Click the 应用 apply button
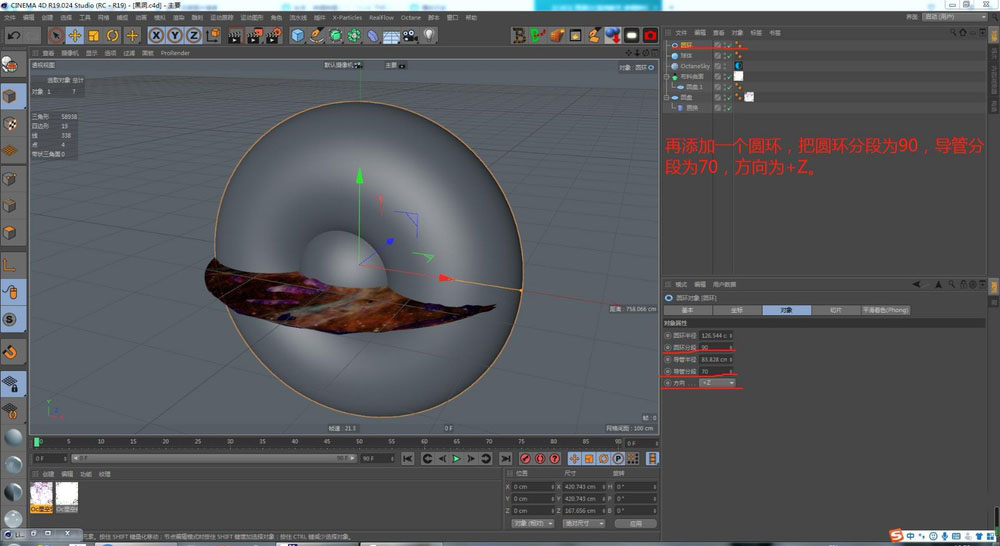The width and height of the screenshot is (1000, 546). [635, 523]
